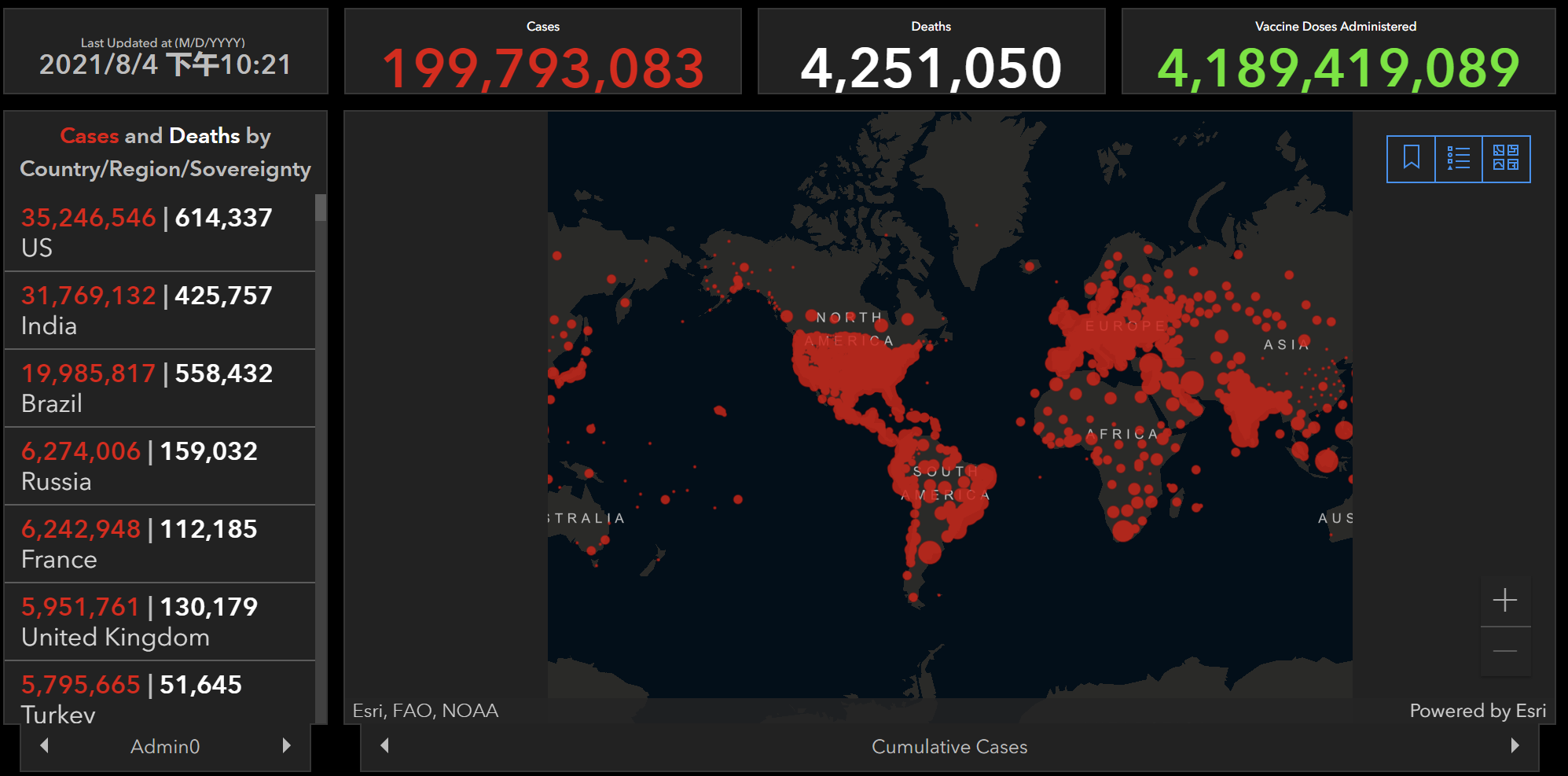Click the Esri, FAO, NOAA attribution
Screen dimensions: 1568x776
click(x=425, y=711)
